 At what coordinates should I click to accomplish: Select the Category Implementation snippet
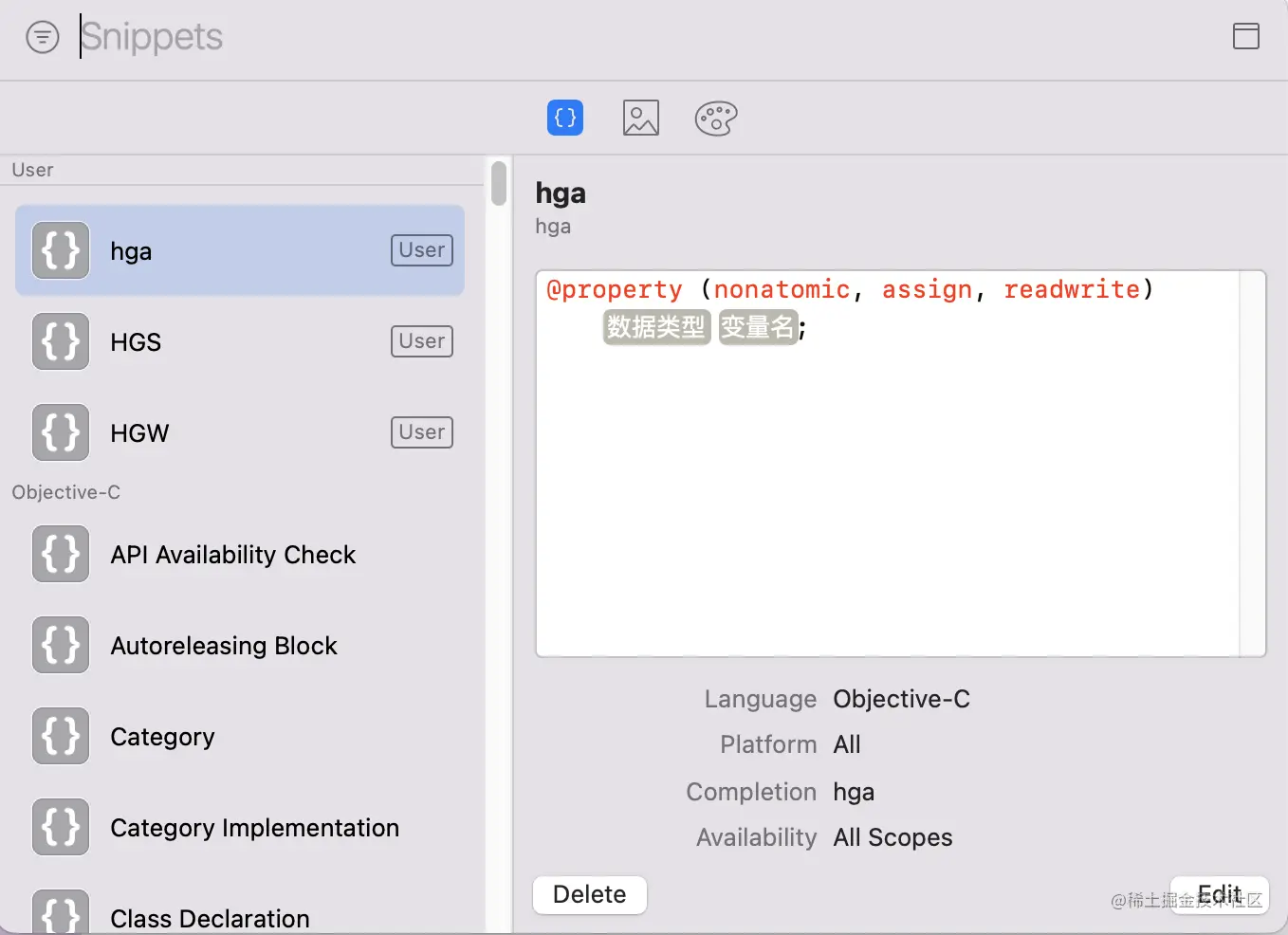coord(240,827)
